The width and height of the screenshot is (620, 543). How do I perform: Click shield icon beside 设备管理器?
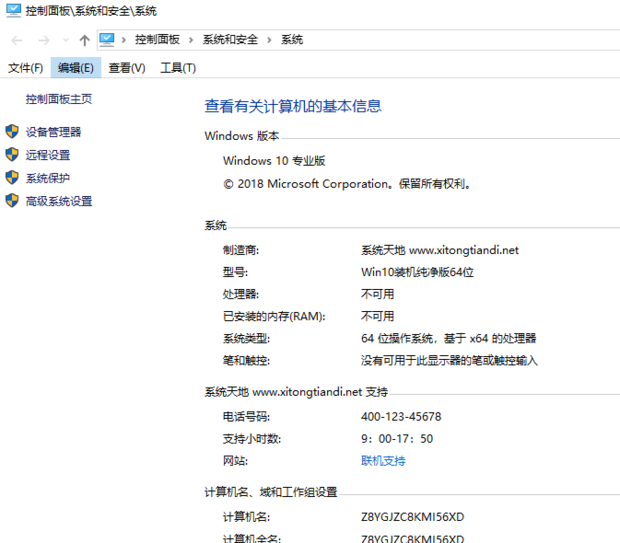click(12, 131)
